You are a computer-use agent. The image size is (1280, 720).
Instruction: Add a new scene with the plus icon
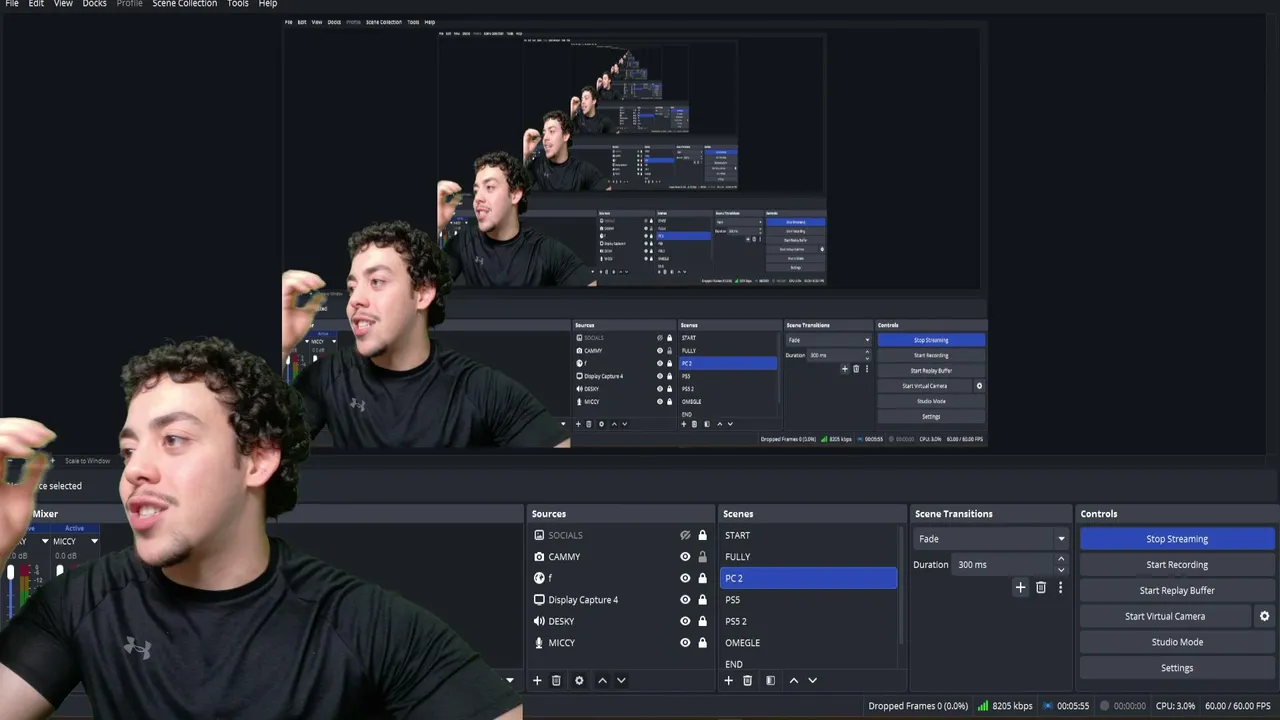728,681
